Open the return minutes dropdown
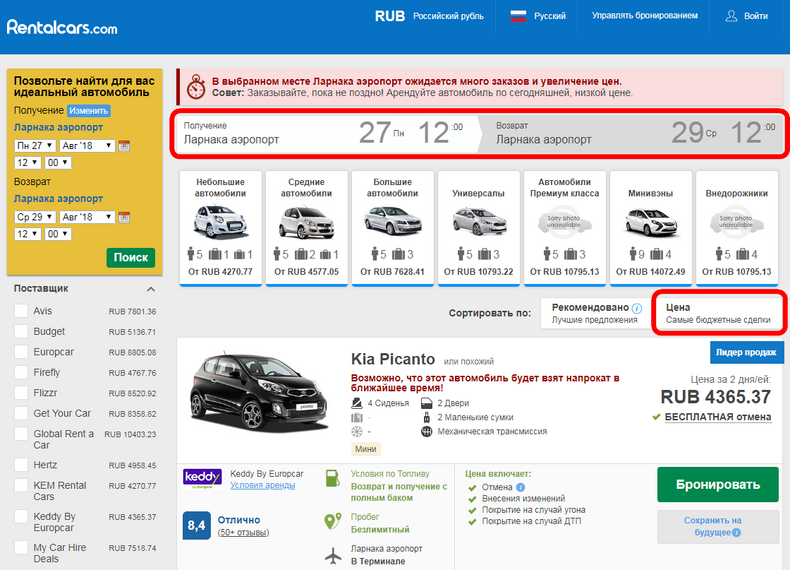The width and height of the screenshot is (790, 570). (x=58, y=234)
